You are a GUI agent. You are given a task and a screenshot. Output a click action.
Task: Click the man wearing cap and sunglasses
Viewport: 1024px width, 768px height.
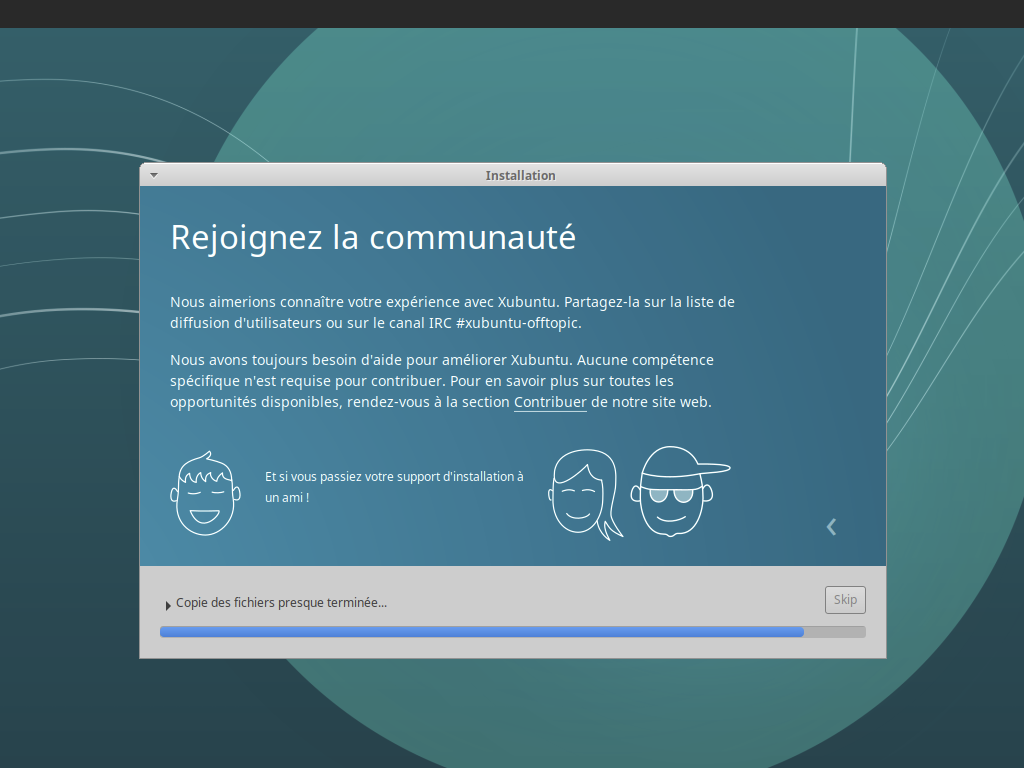[673, 491]
